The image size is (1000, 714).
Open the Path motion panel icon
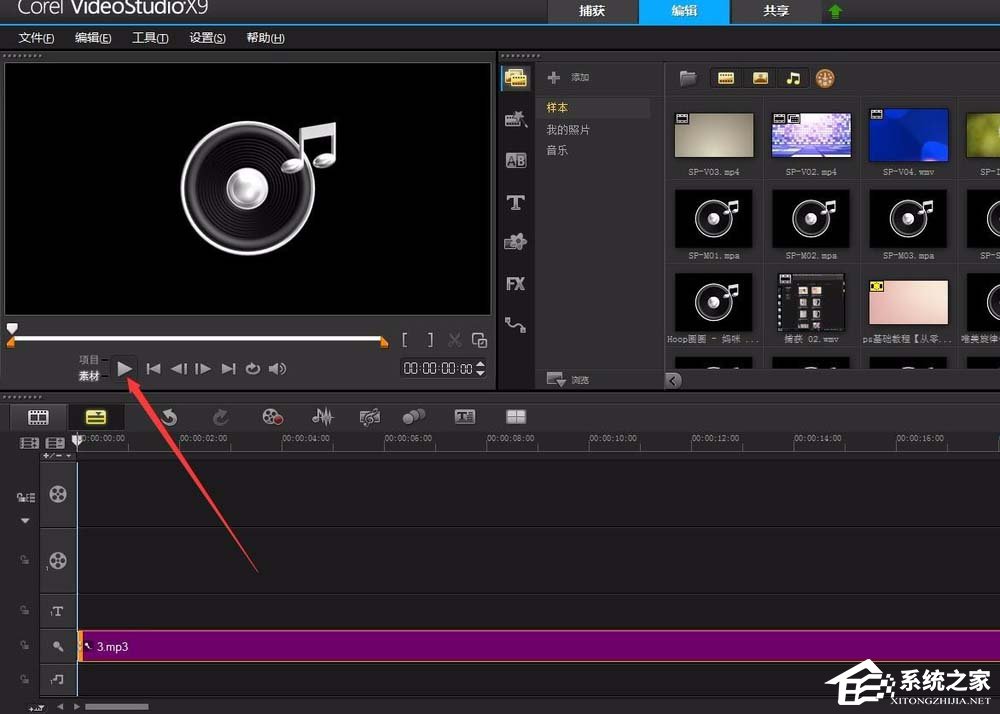pos(515,325)
